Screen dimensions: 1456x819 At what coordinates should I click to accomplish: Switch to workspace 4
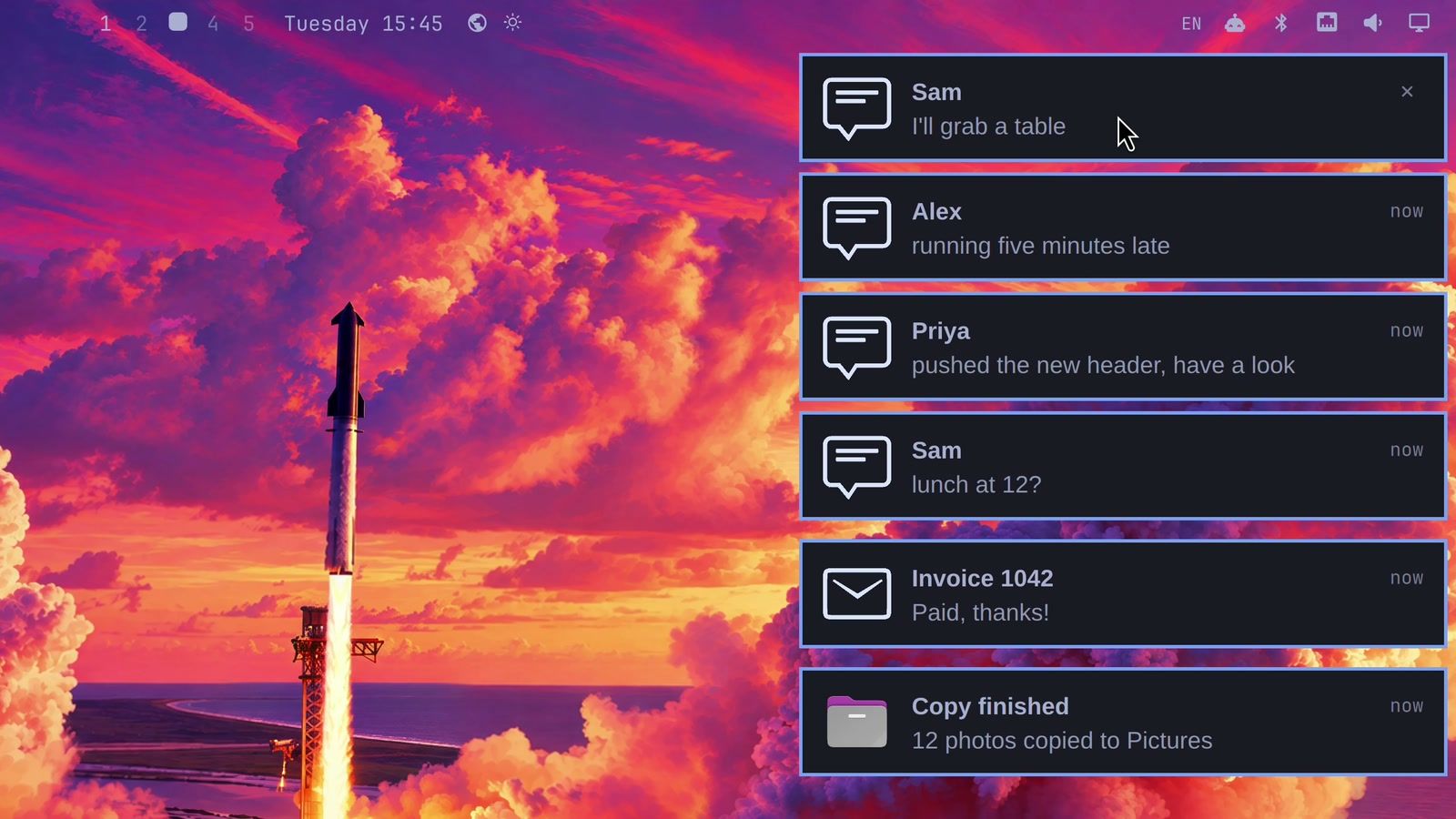click(213, 24)
